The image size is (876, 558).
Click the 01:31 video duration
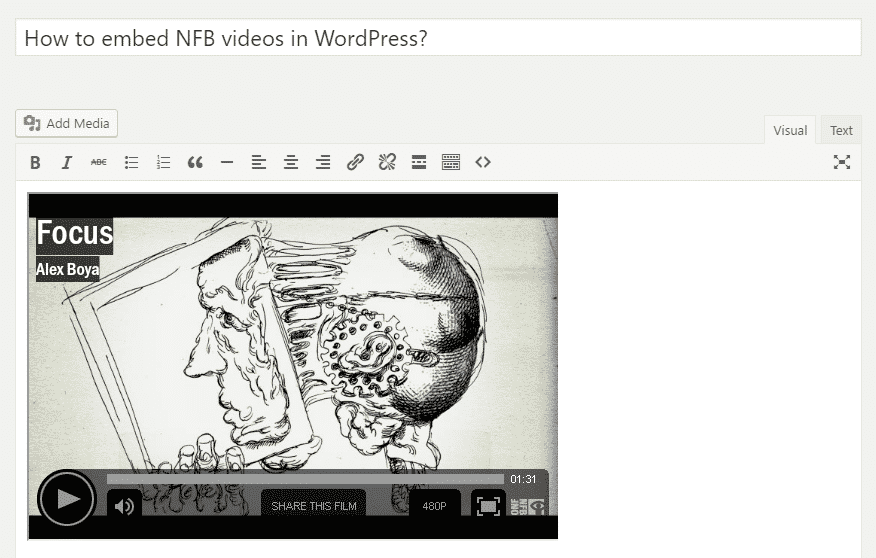pyautogui.click(x=523, y=479)
